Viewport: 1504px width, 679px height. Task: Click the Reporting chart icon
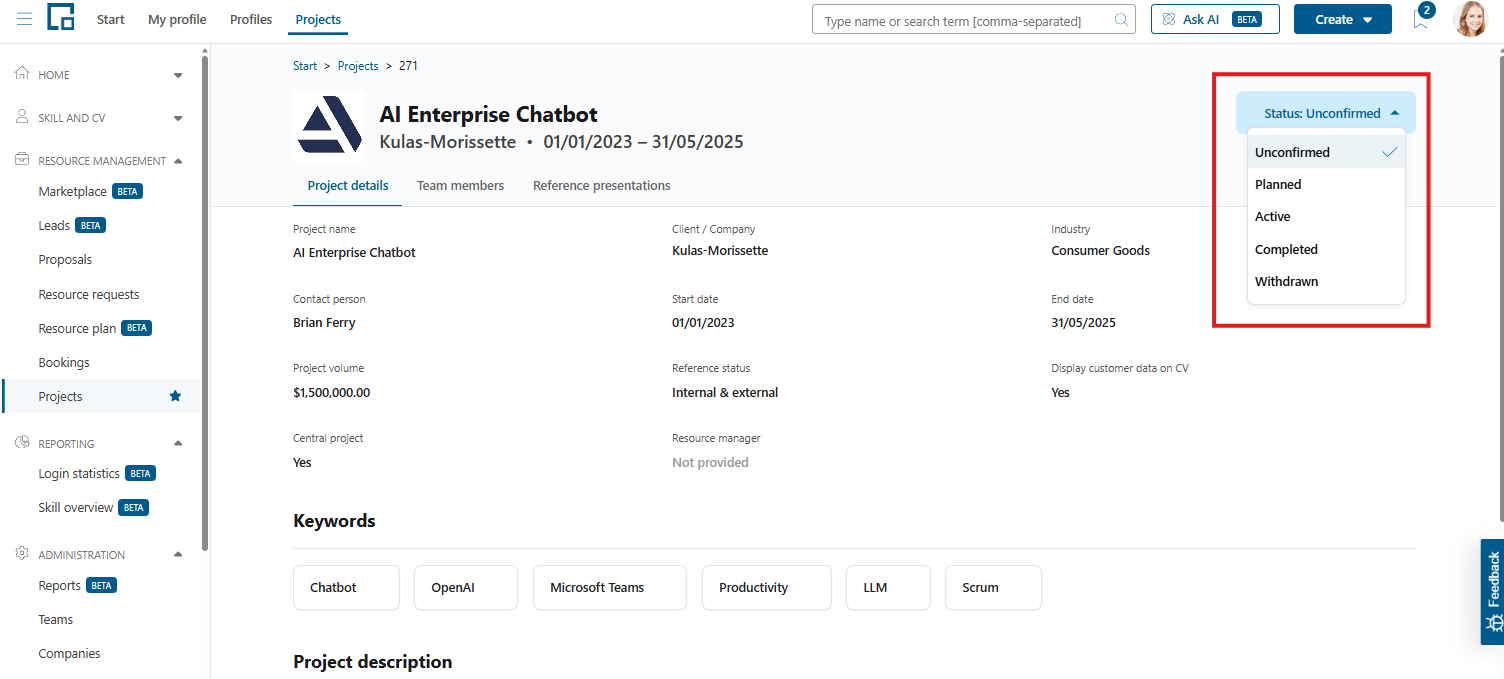tap(22, 443)
